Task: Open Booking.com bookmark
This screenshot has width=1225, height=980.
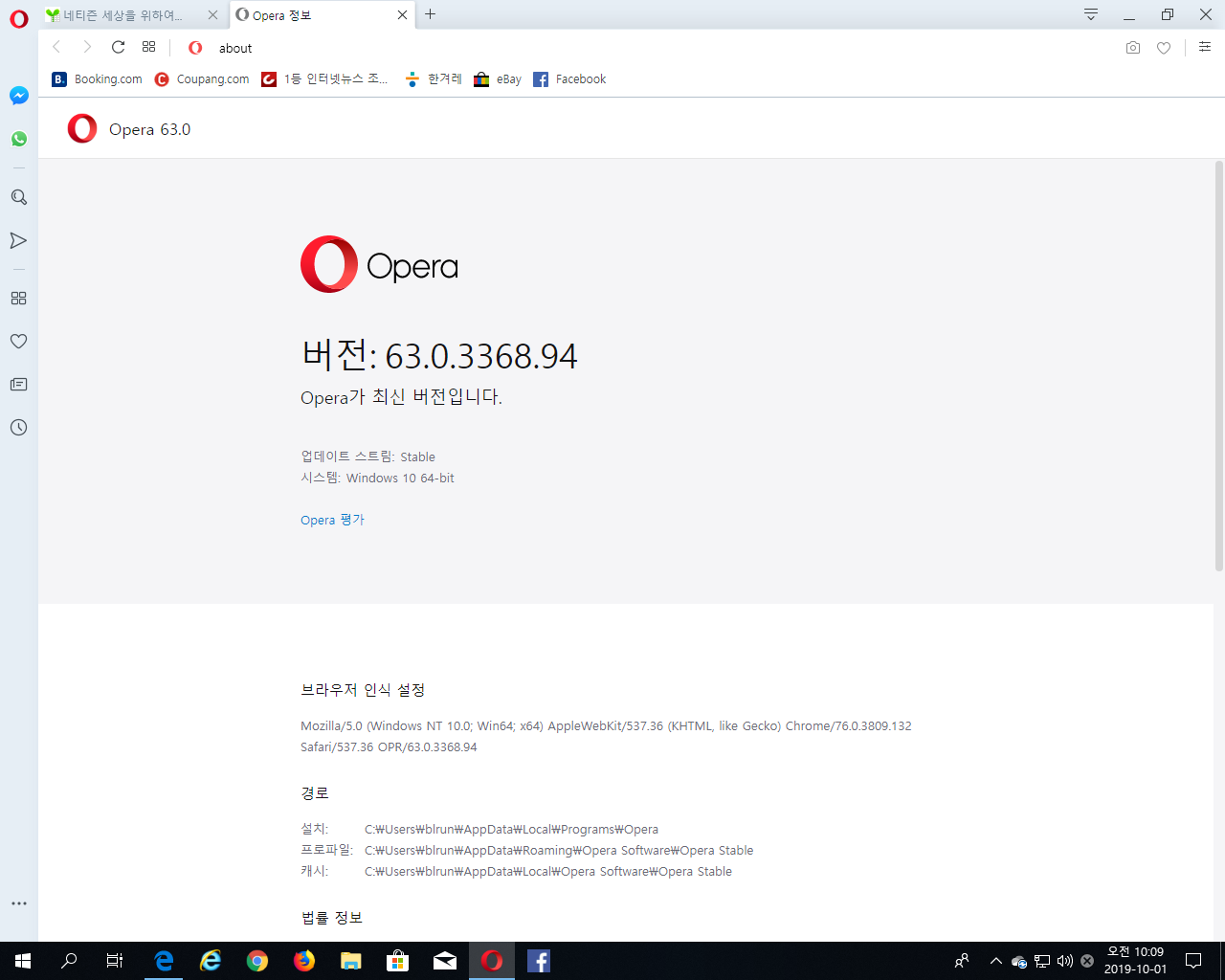Action: (97, 79)
